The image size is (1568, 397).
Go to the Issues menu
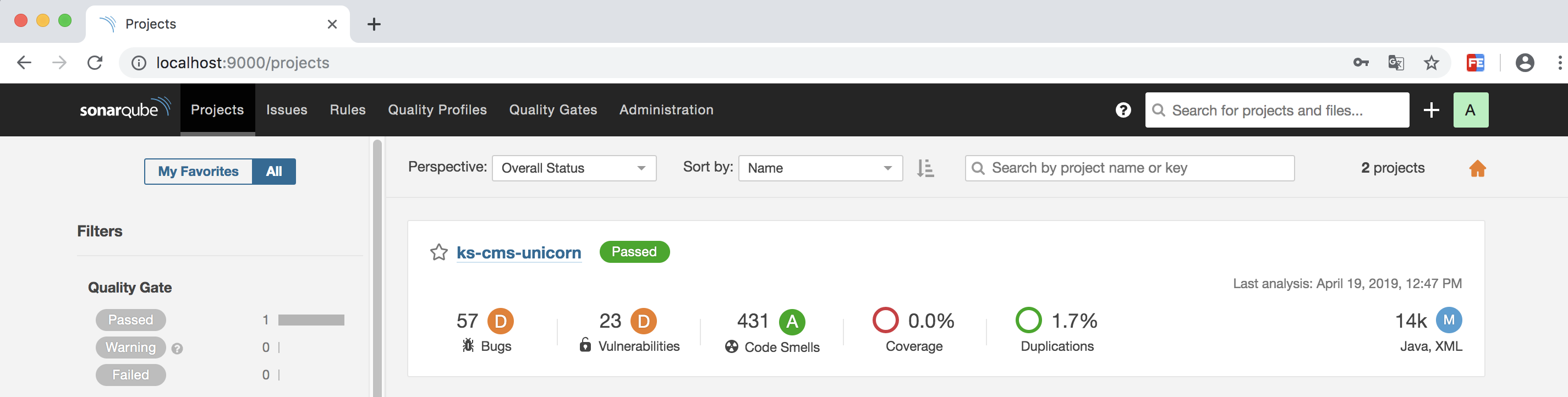[x=286, y=110]
